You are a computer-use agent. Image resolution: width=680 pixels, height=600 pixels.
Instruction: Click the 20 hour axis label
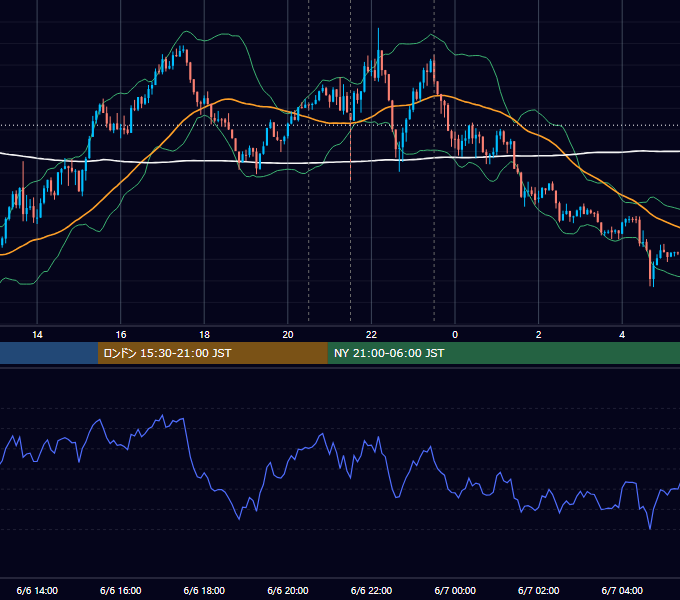point(288,335)
